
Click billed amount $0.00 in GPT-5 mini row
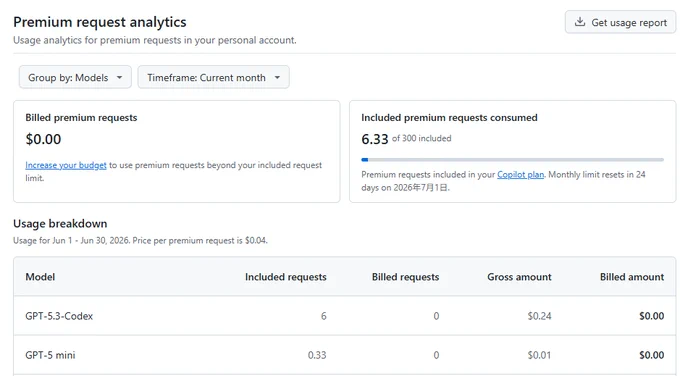[651, 355]
